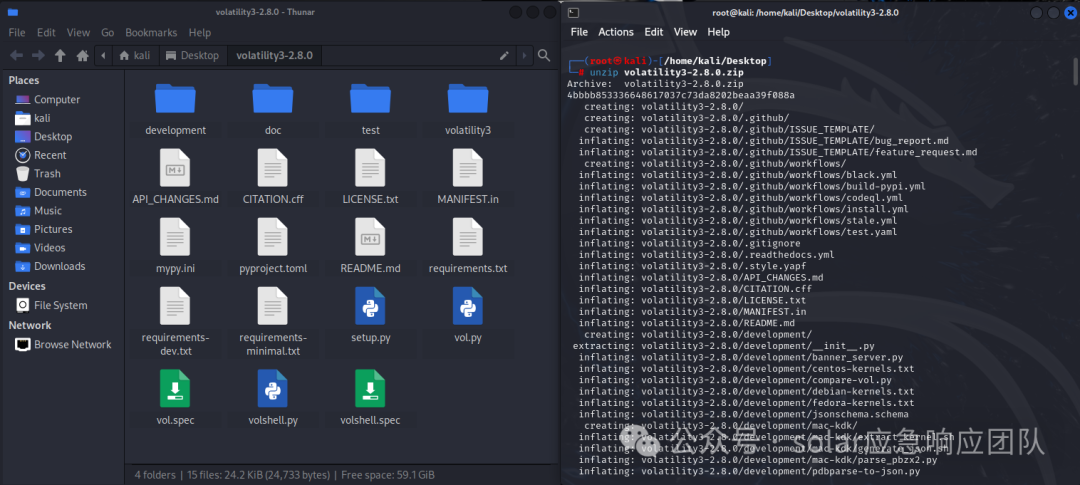This screenshot has width=1080, height=485.
Task: Select MANIFEST.in file
Action: pyautogui.click(x=468, y=178)
